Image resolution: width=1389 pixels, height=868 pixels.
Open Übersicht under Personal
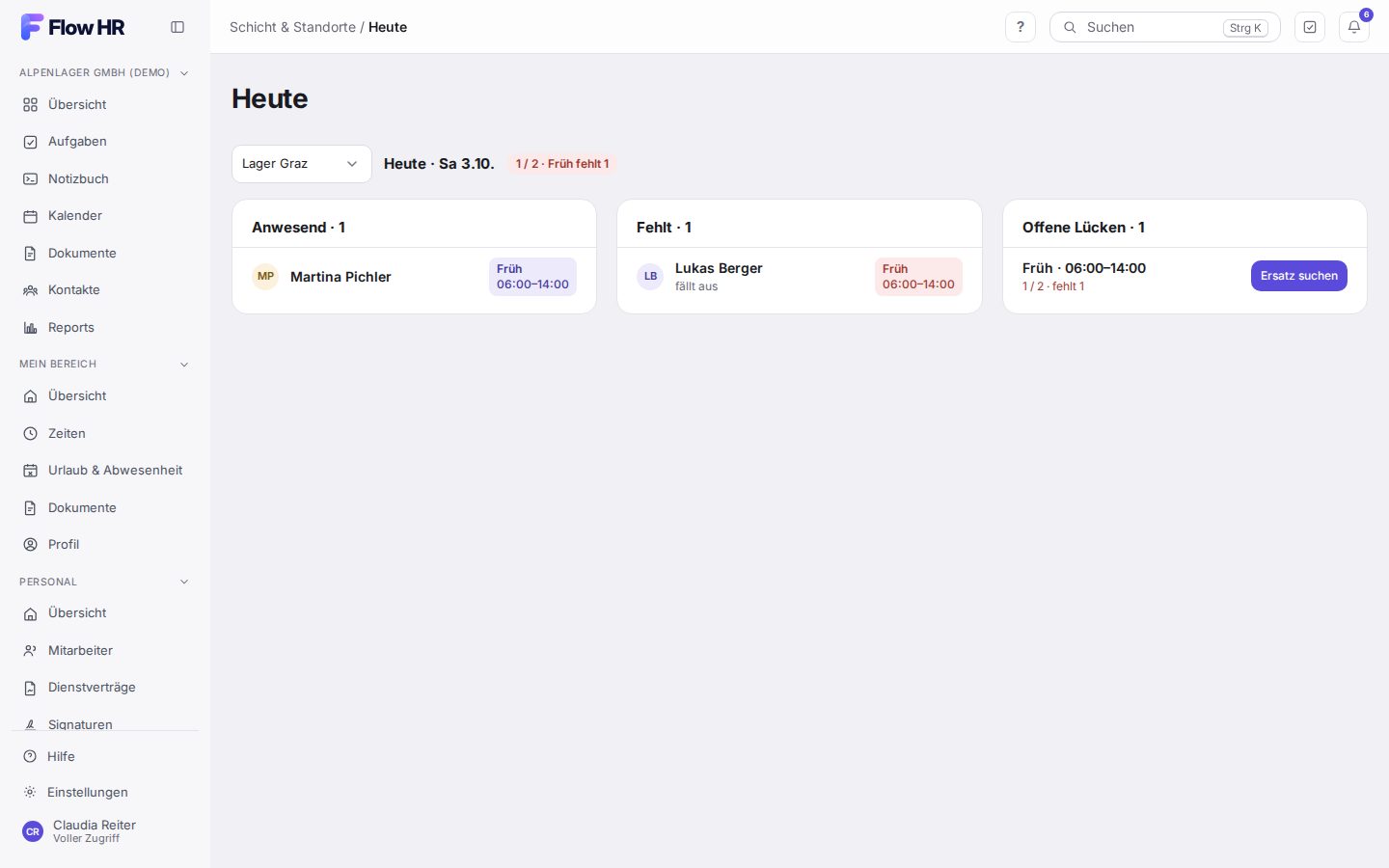(x=104, y=612)
